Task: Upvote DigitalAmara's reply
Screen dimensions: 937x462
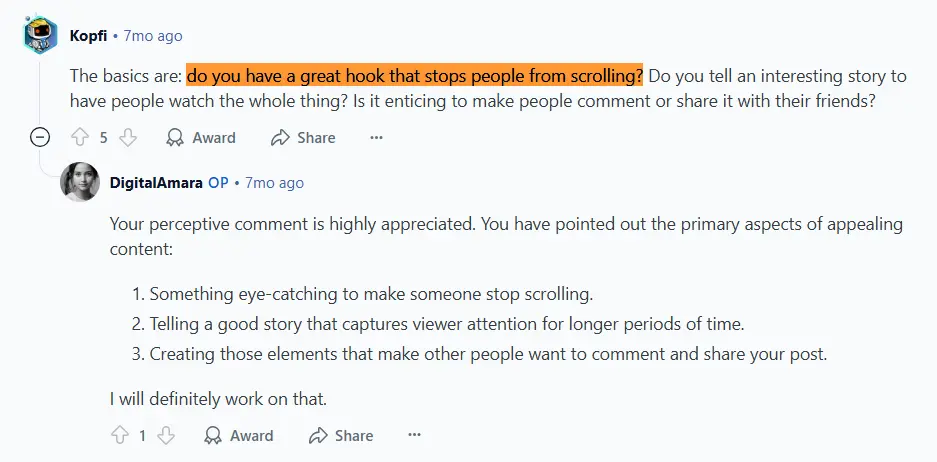Action: coord(119,435)
